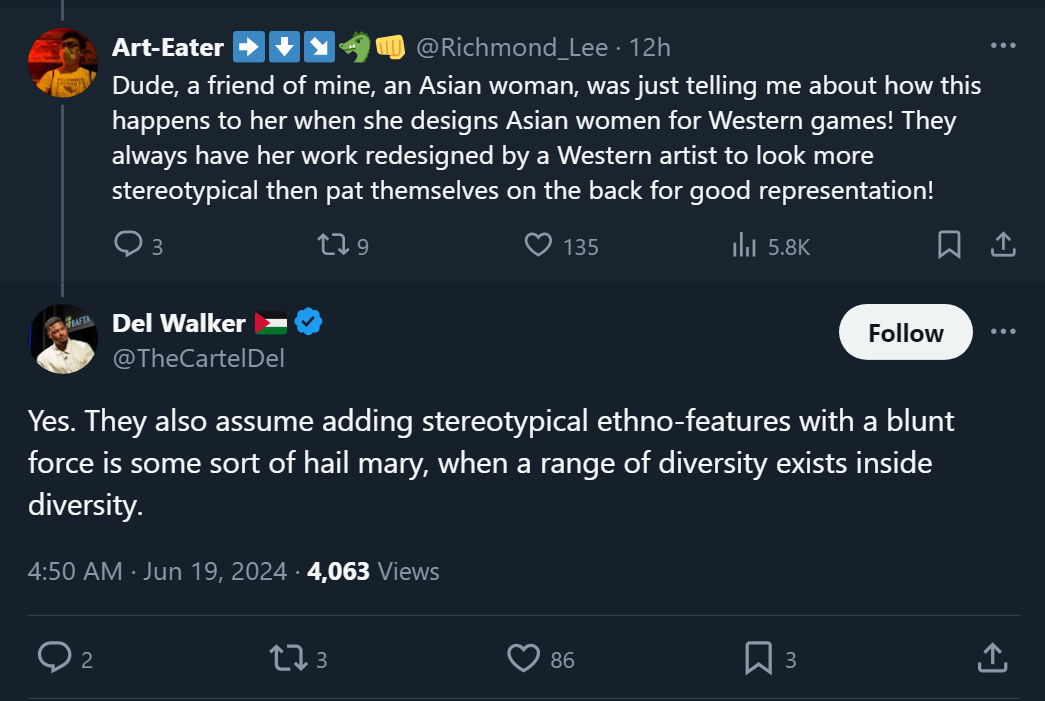Open Art-Eater's profile picture
The image size is (1045, 701).
63,62
